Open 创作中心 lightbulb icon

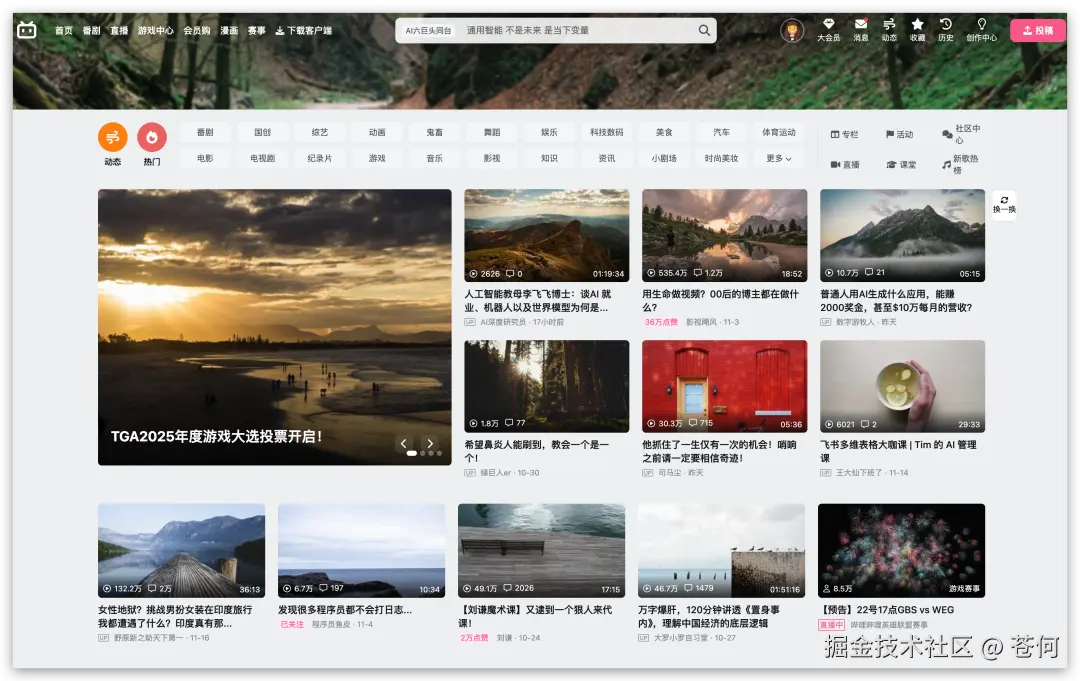click(982, 23)
